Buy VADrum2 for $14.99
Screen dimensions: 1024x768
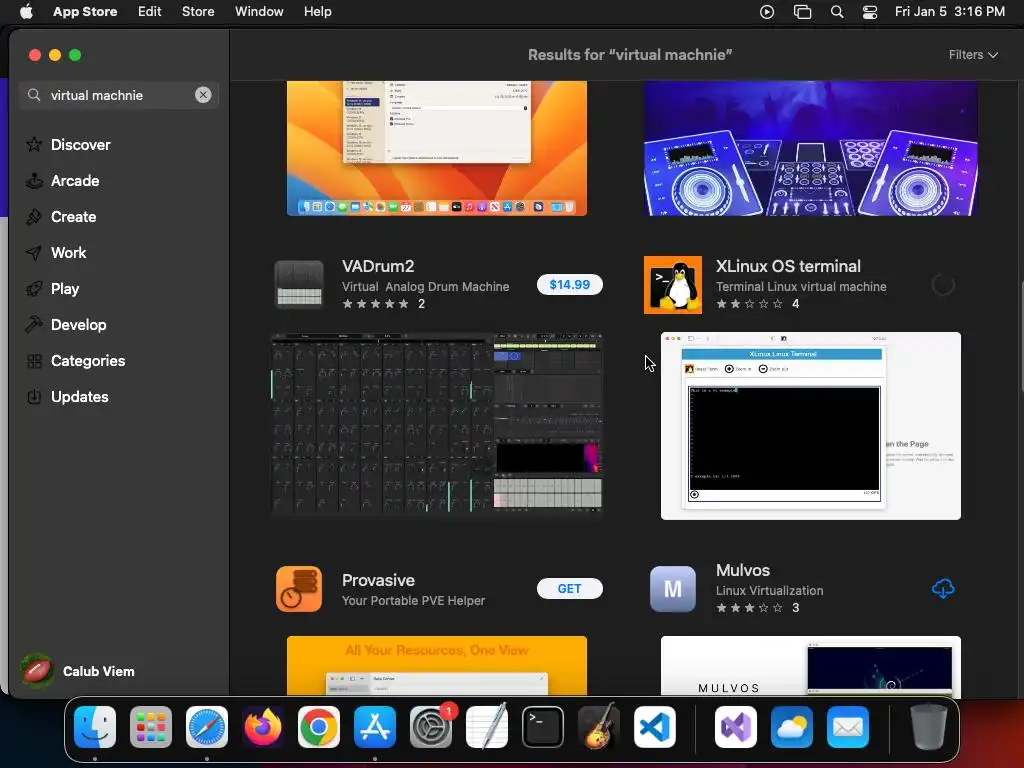tap(569, 285)
